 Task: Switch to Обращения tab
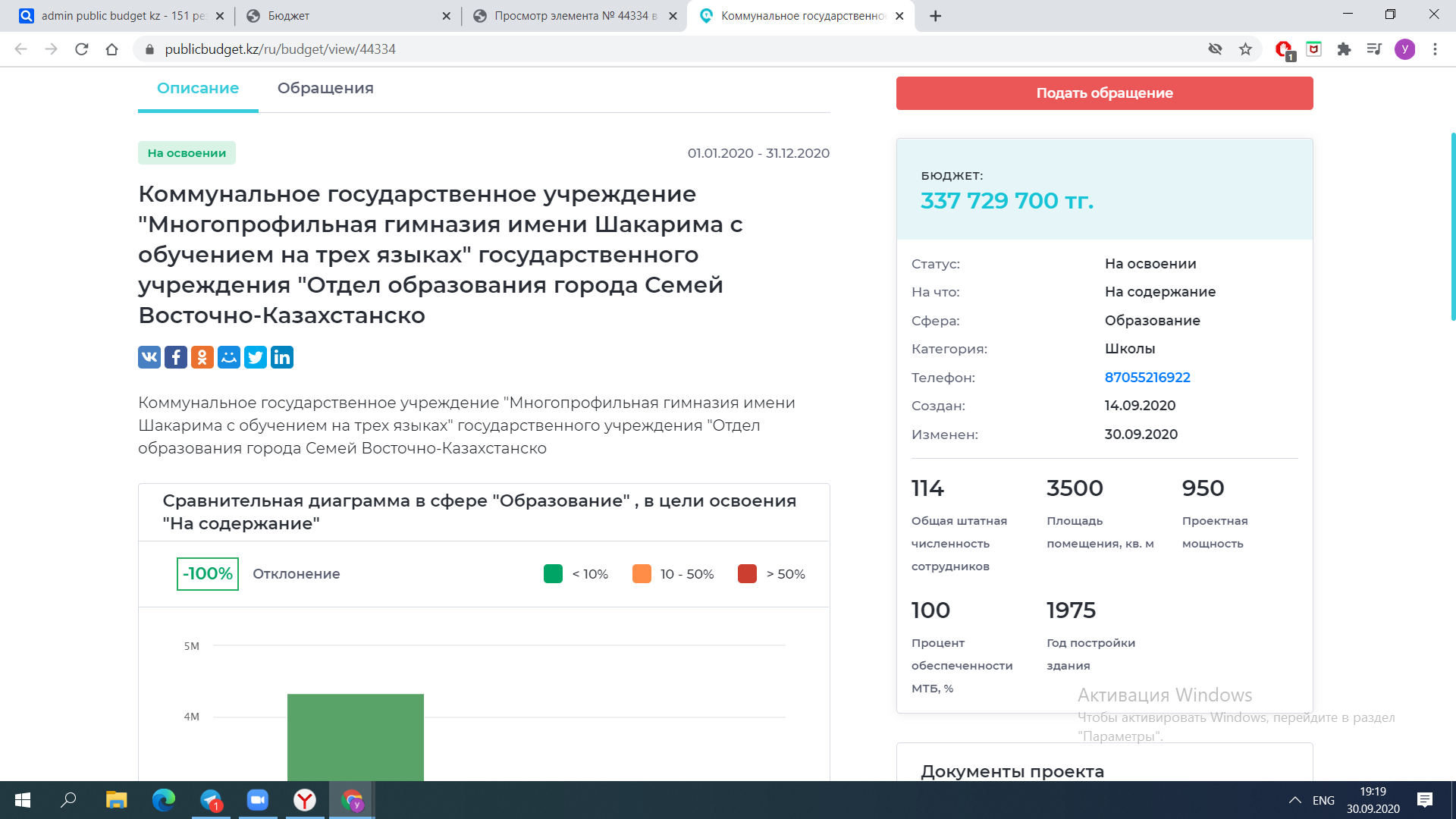(325, 88)
